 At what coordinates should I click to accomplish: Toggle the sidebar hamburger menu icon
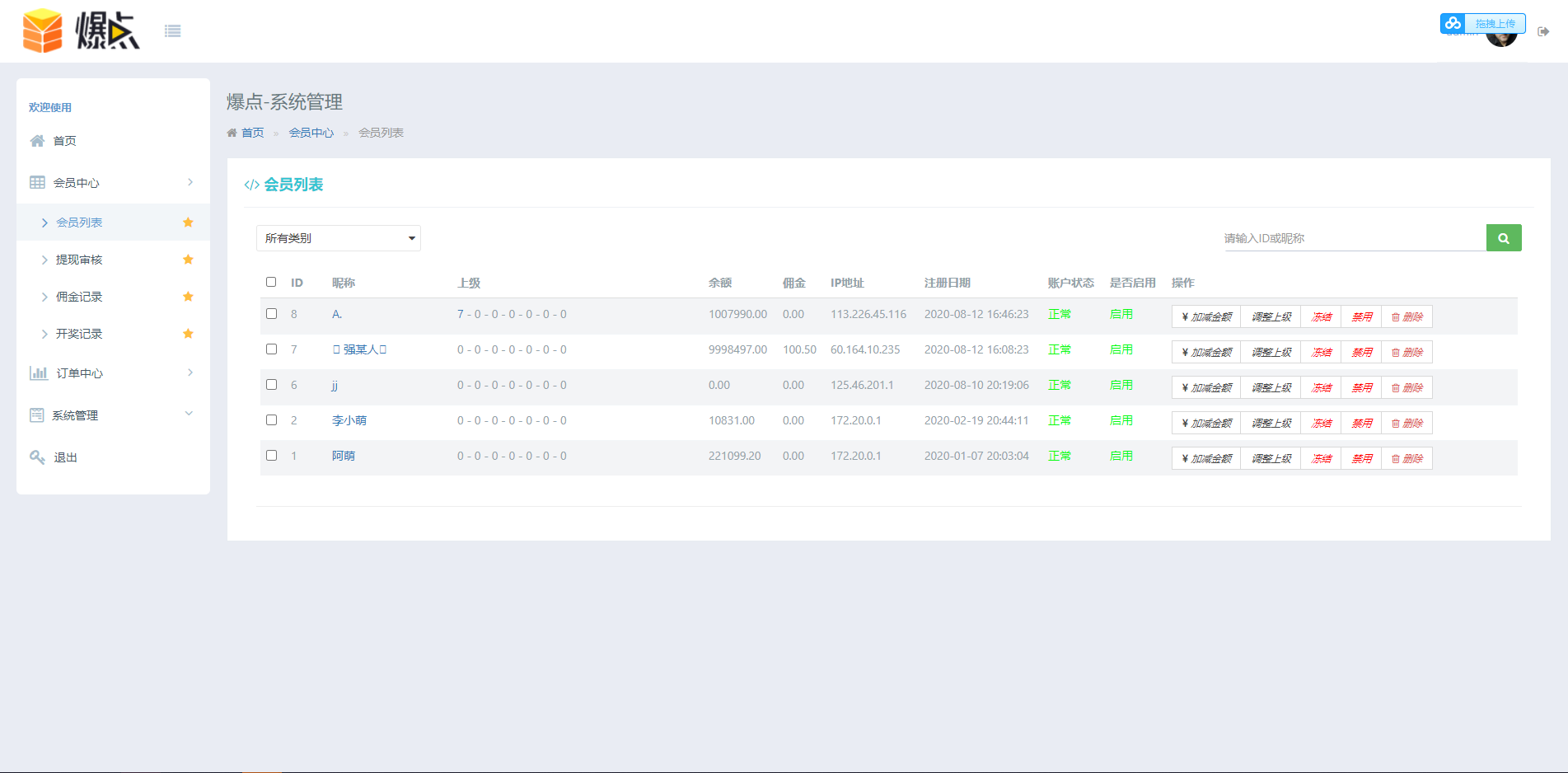click(172, 31)
